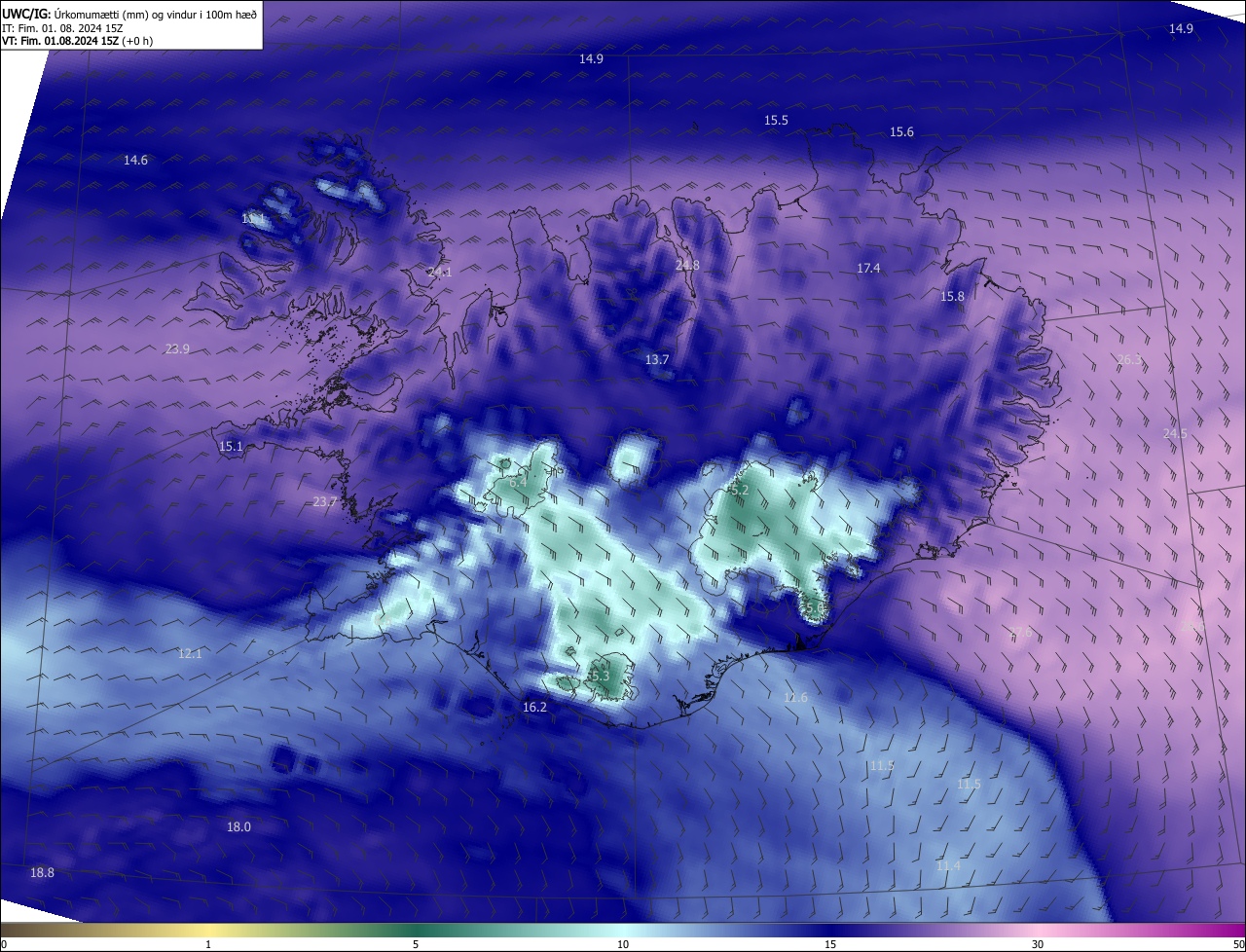This screenshot has height=952, width=1246.
Task: Click the 18.8 value label
Action: [x=42, y=873]
